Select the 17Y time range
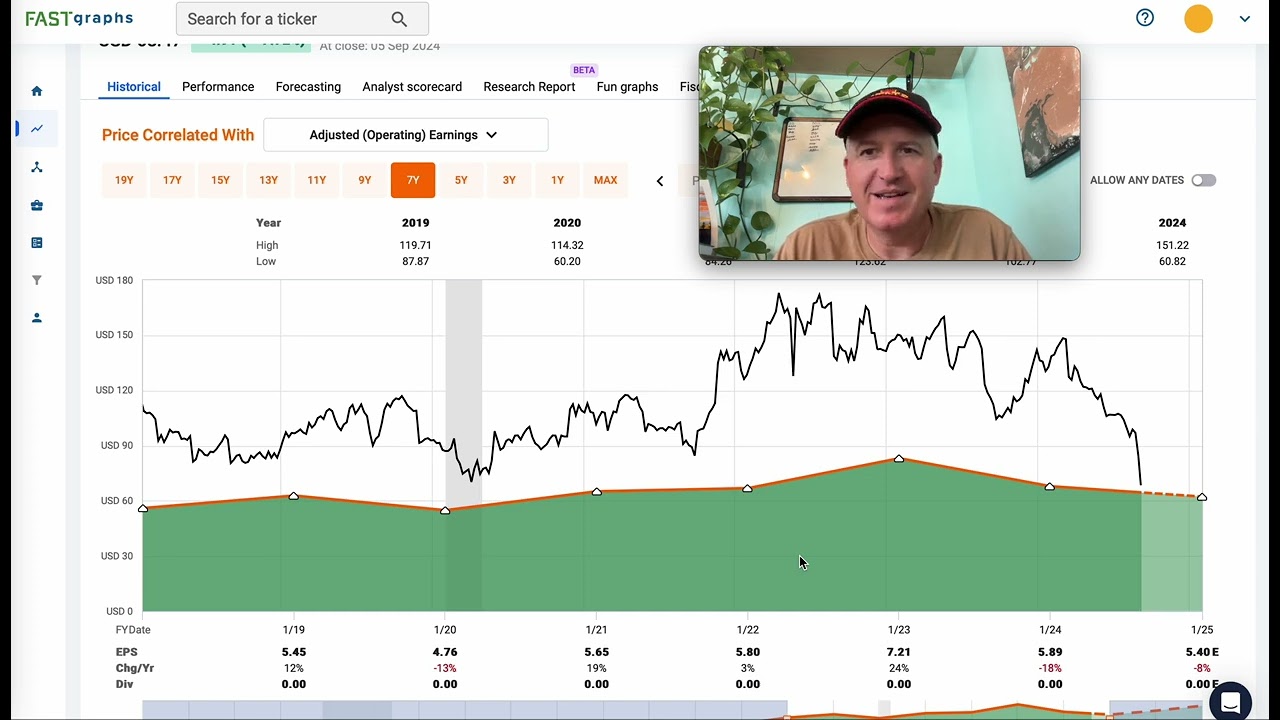The image size is (1280, 720). (172, 180)
